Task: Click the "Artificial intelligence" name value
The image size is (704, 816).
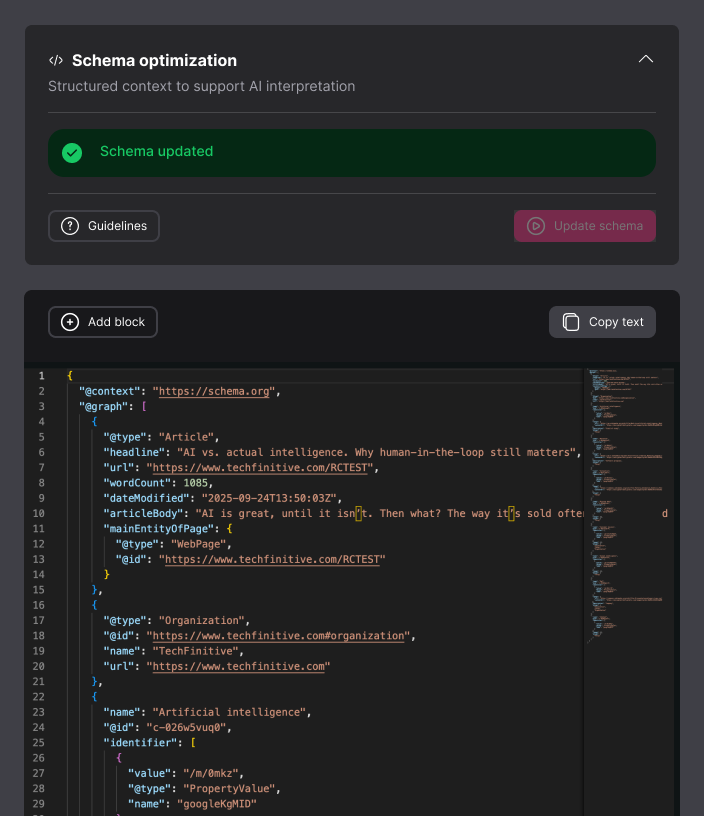Action: pyautogui.click(x=229, y=712)
